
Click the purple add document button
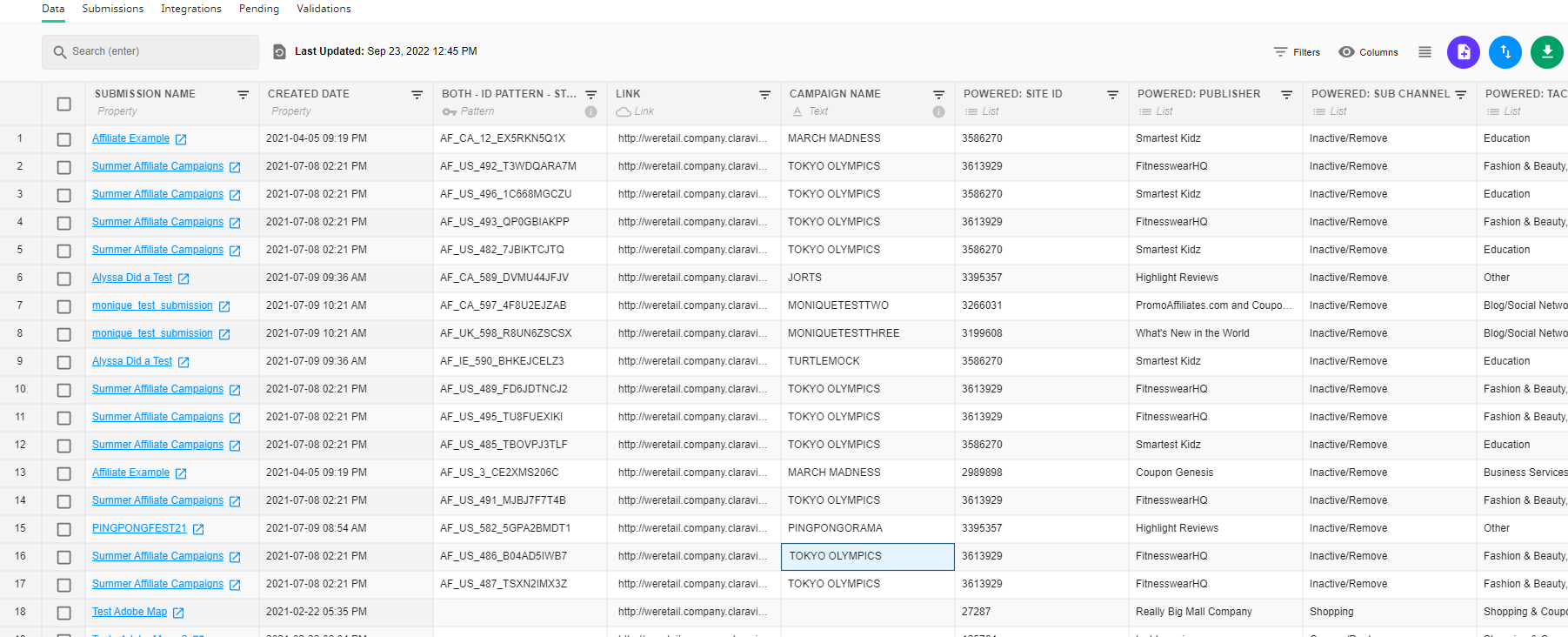1463,52
